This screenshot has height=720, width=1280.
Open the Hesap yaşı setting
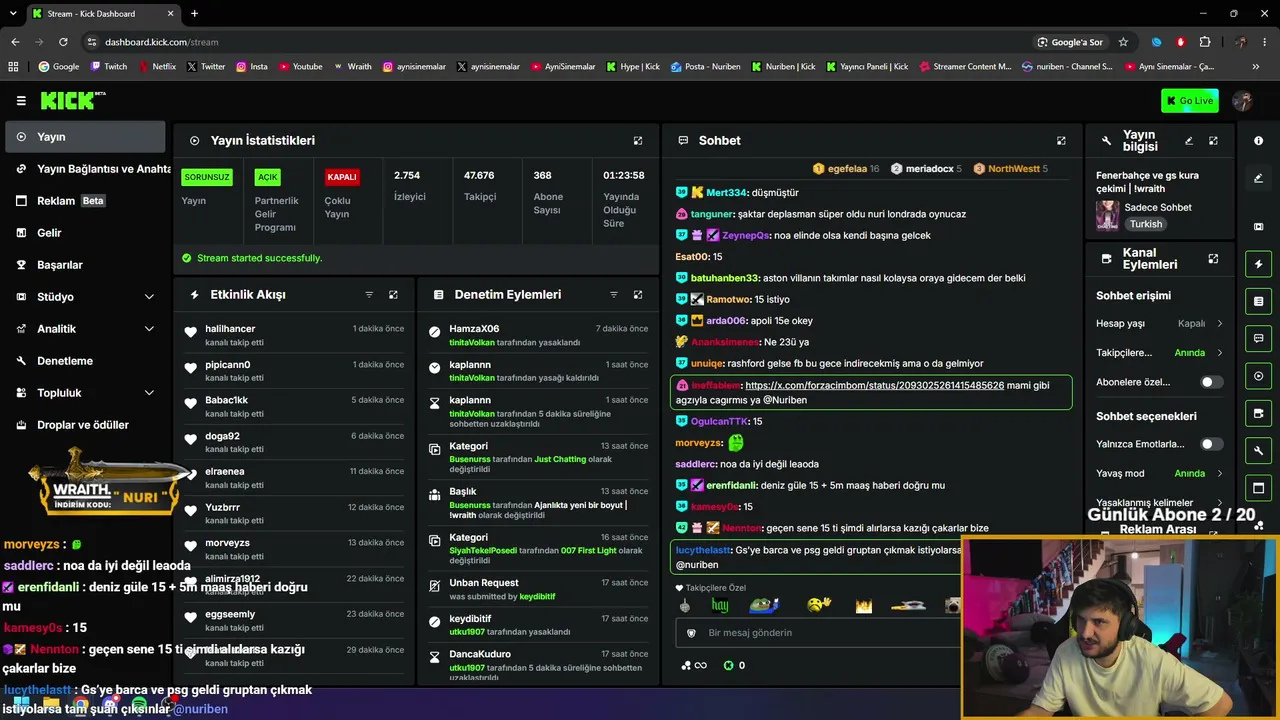[1159, 324]
